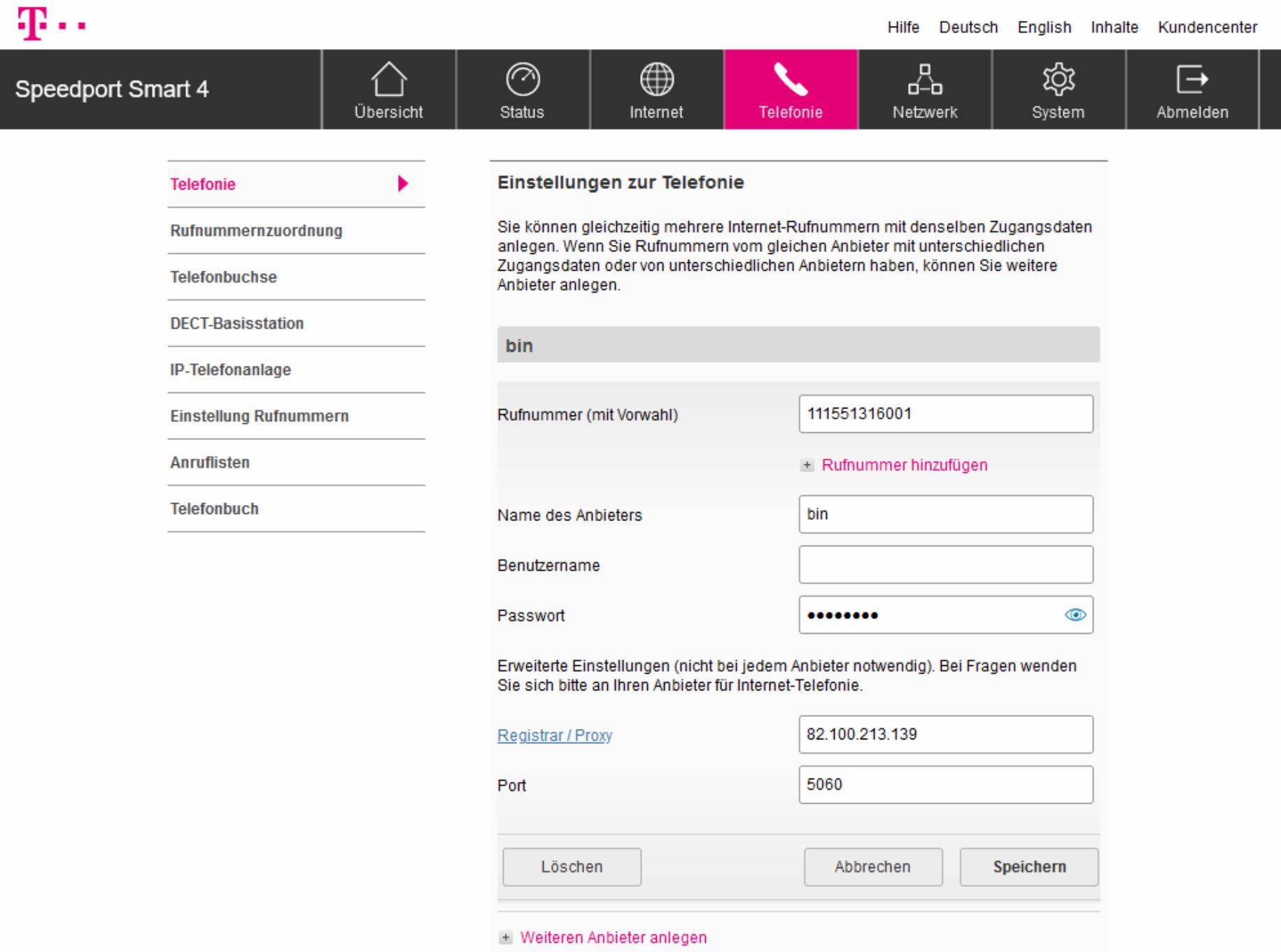Click the Löschen button
The width and height of the screenshot is (1281, 952).
pyautogui.click(x=572, y=867)
